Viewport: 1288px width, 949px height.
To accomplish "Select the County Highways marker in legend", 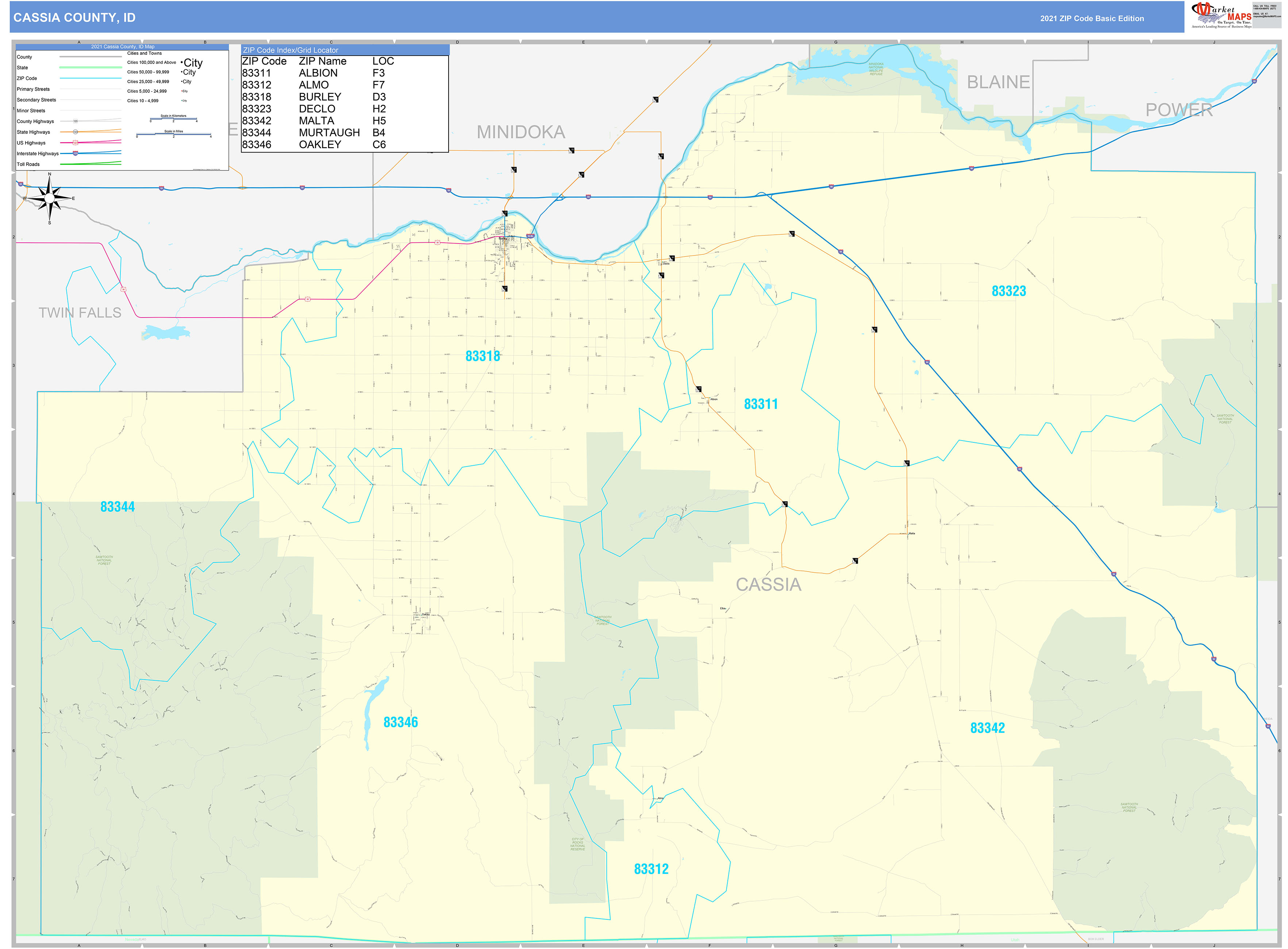I will (x=75, y=121).
